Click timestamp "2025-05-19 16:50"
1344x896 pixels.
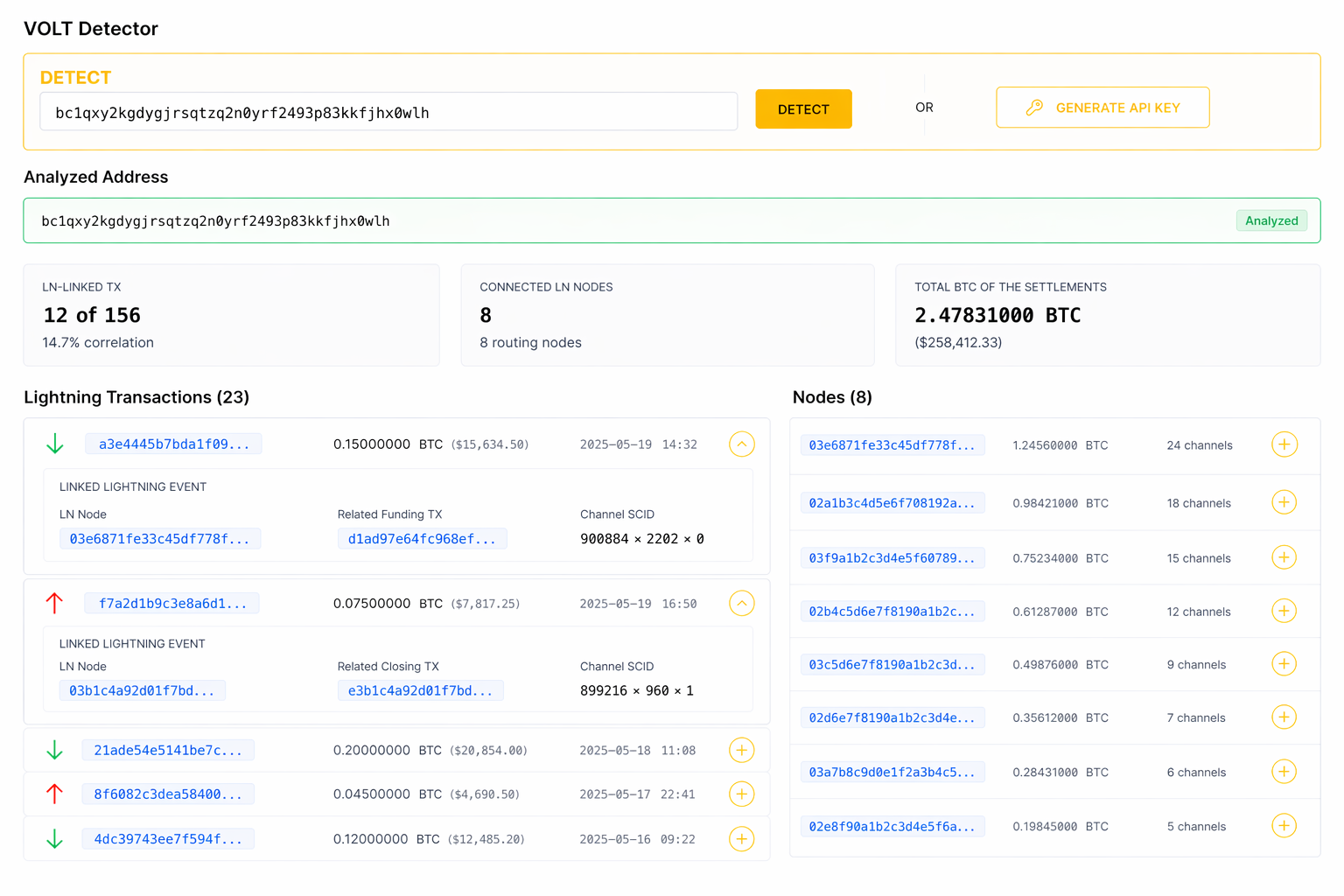pyautogui.click(x=638, y=604)
